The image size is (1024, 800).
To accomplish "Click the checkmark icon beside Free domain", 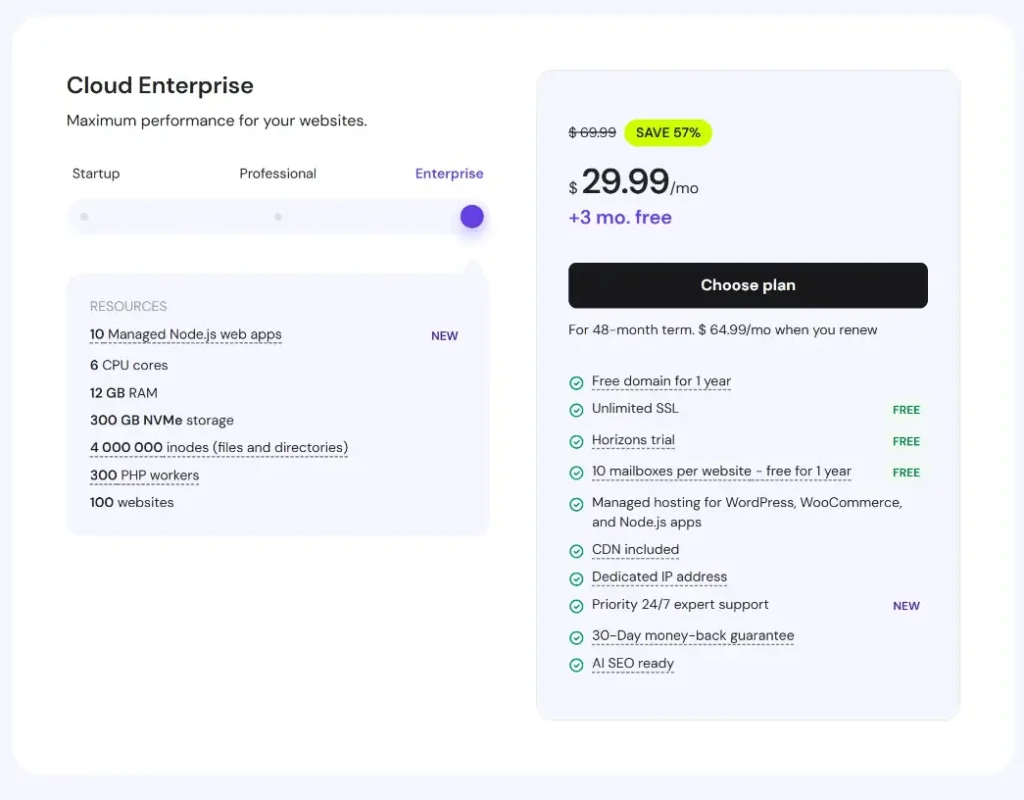I will (x=577, y=381).
